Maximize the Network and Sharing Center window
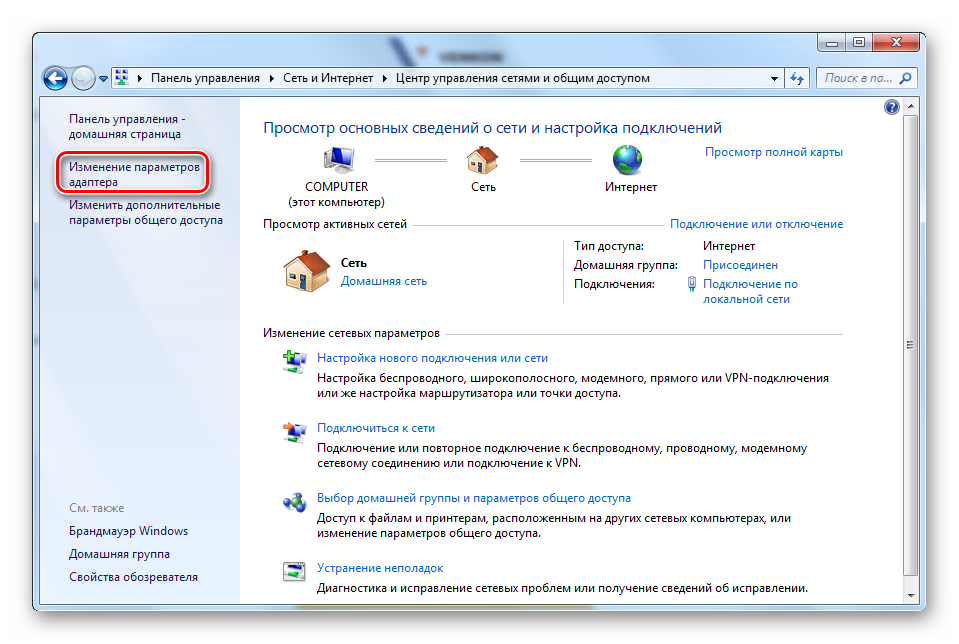 click(x=859, y=43)
